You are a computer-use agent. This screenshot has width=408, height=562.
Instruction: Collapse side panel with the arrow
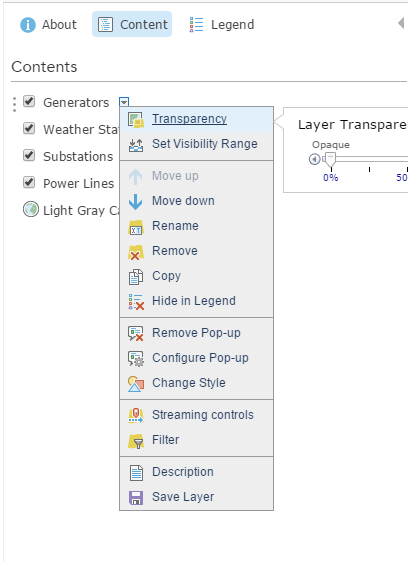point(401,24)
